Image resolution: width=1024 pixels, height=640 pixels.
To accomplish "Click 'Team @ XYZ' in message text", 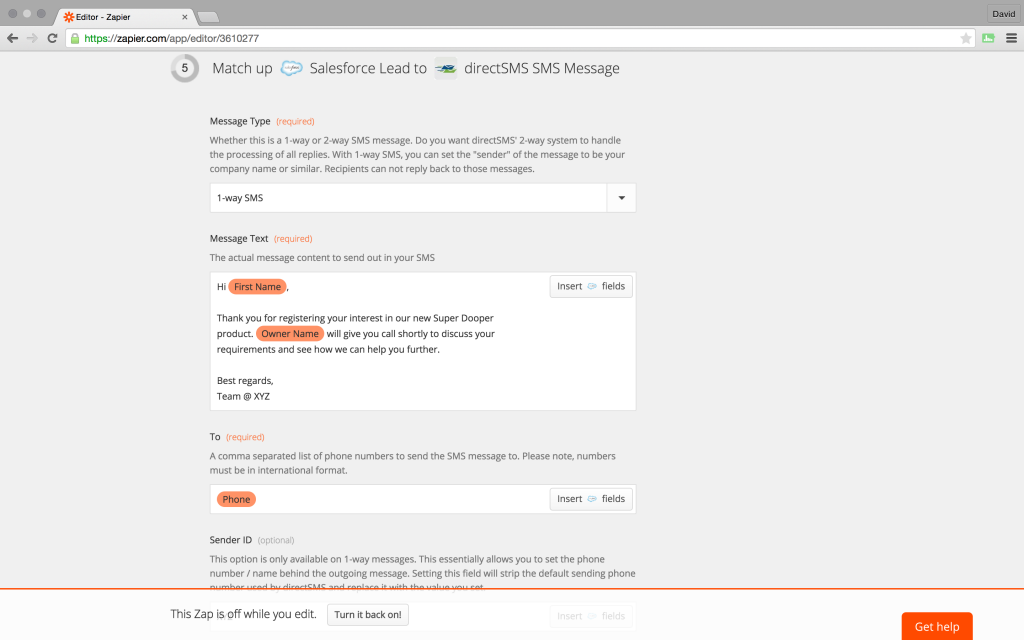I will [x=243, y=396].
